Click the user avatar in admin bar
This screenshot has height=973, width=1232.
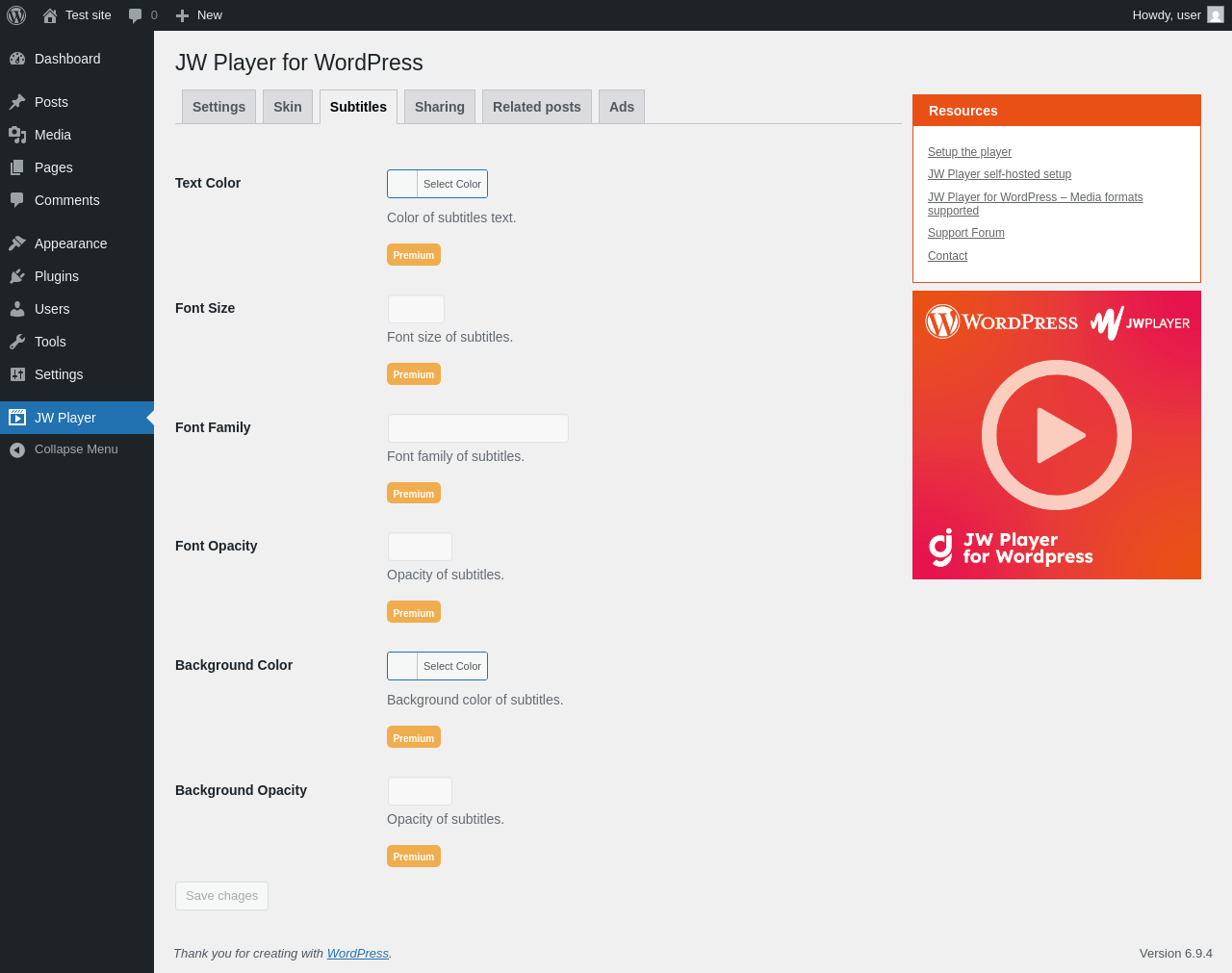coord(1216,15)
